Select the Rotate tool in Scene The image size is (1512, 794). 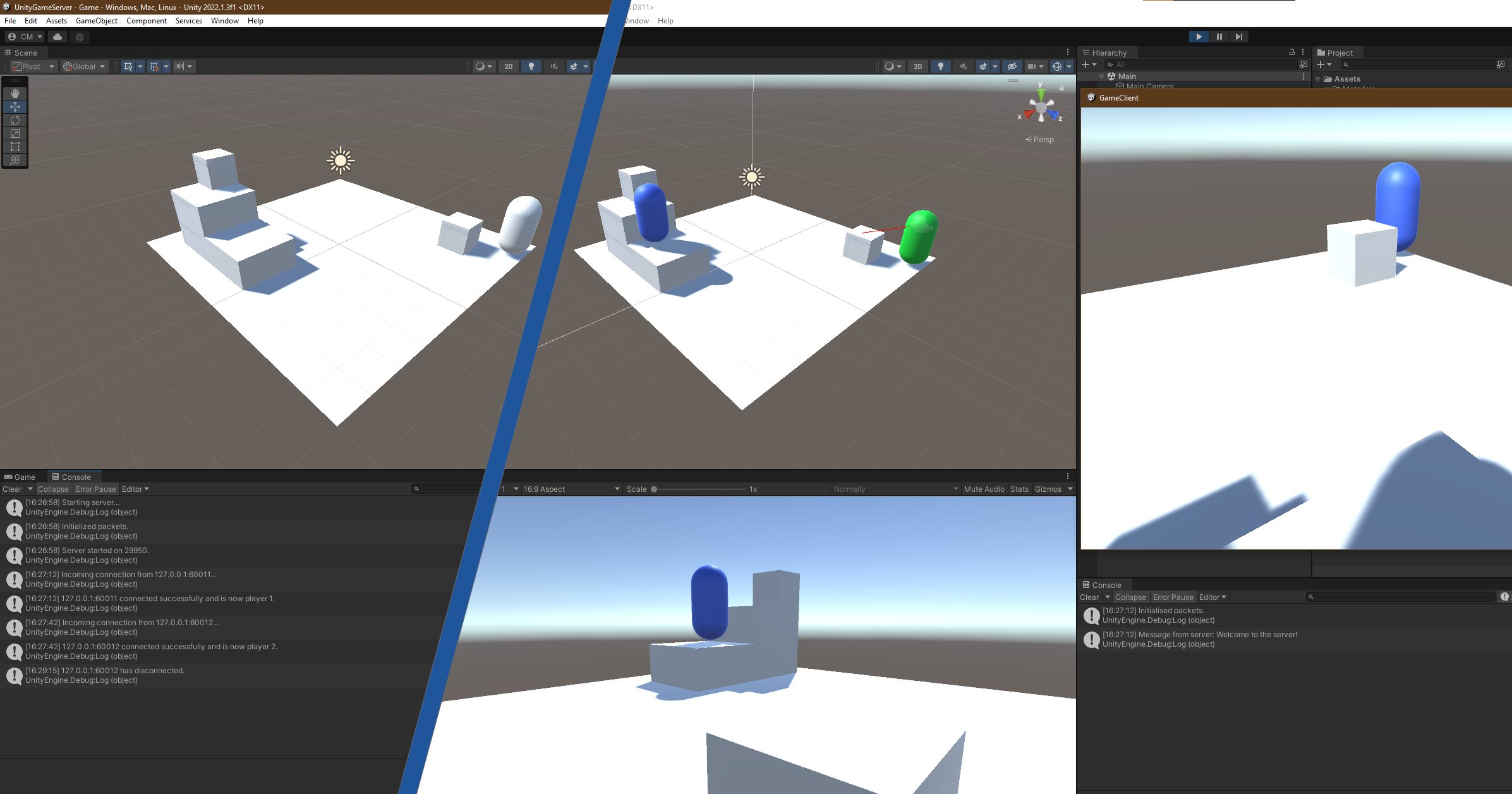tap(15, 119)
